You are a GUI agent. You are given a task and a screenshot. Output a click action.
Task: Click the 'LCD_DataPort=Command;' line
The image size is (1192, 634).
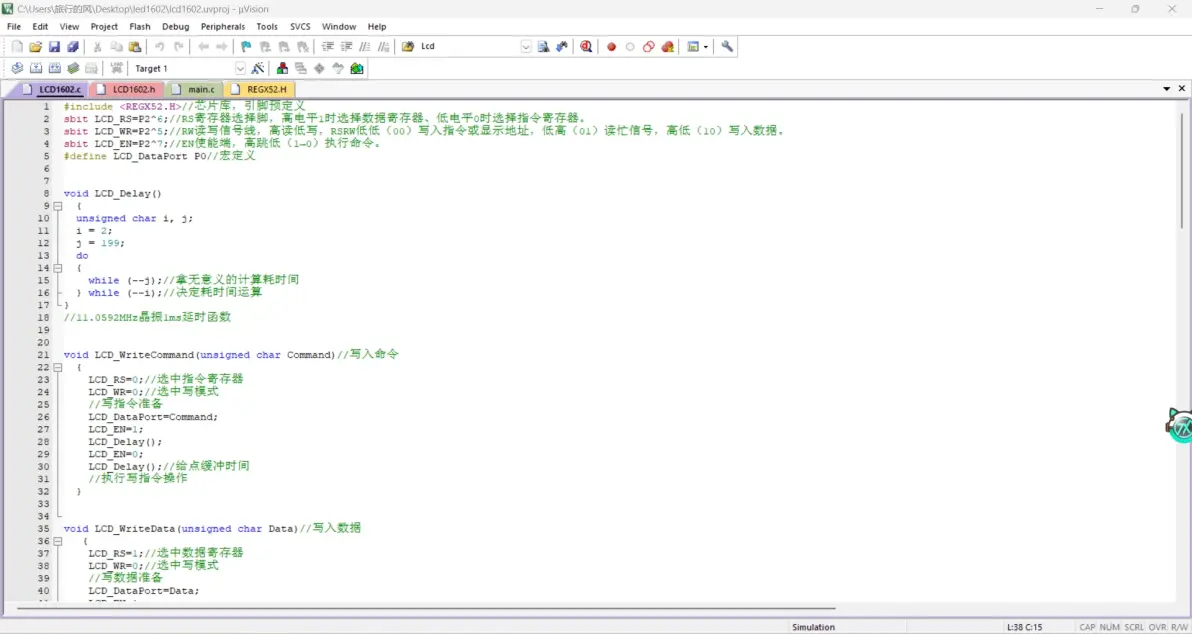coord(153,417)
